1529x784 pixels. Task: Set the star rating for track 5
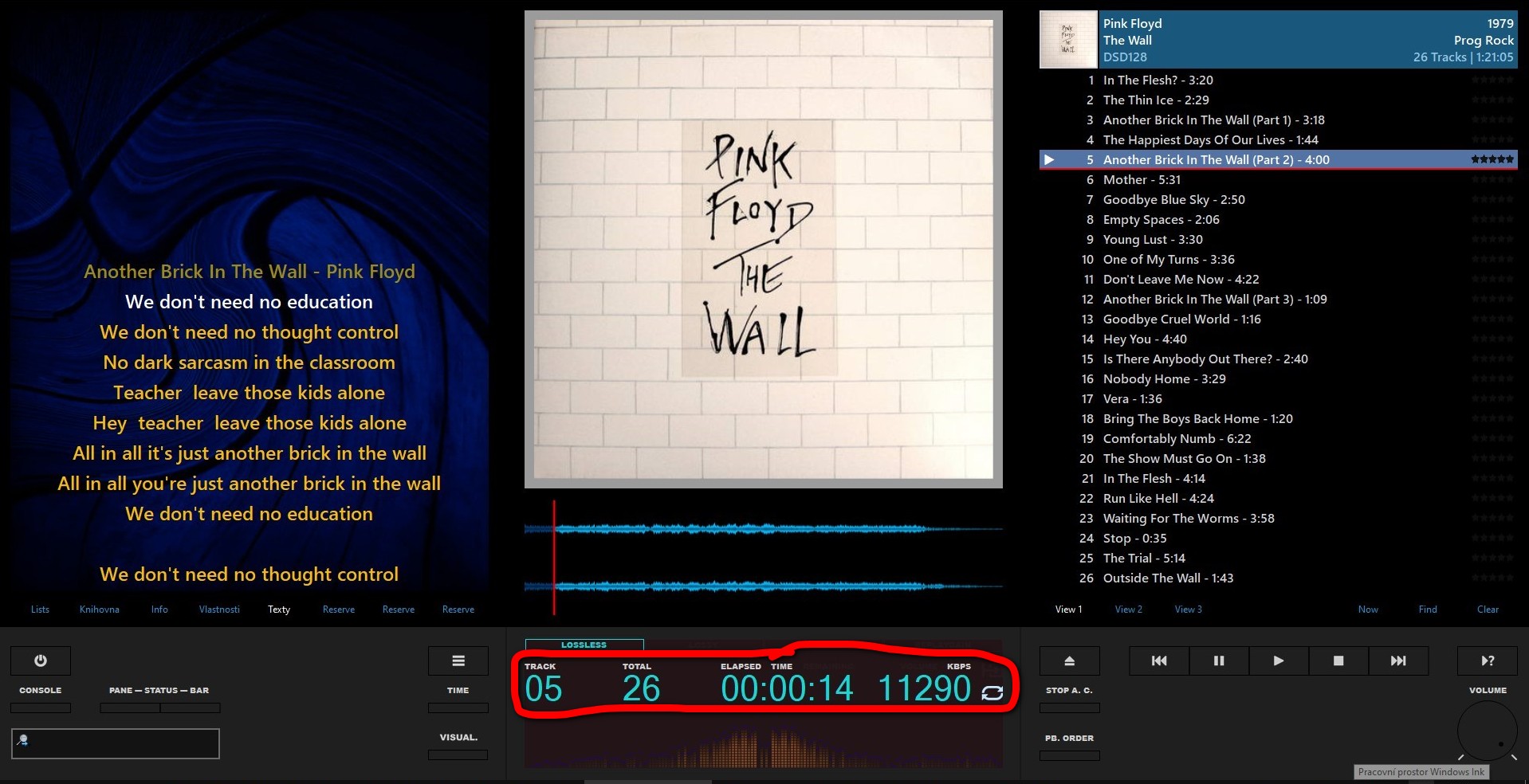(x=1492, y=159)
